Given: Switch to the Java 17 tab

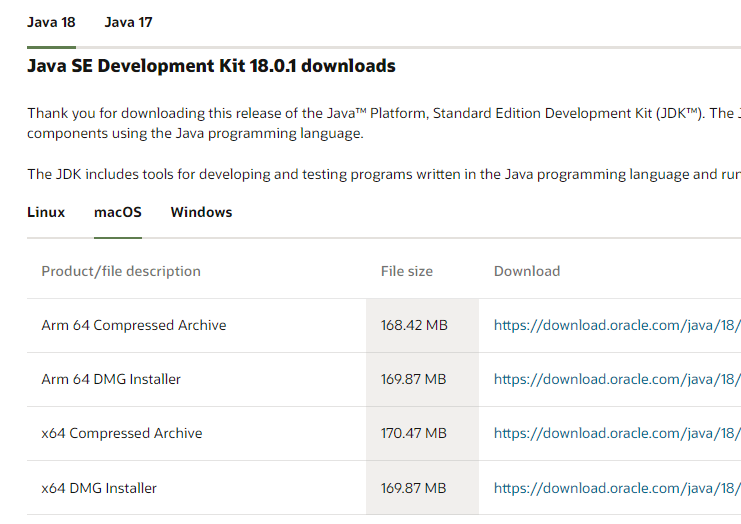Looking at the screenshot, I should (128, 22).
